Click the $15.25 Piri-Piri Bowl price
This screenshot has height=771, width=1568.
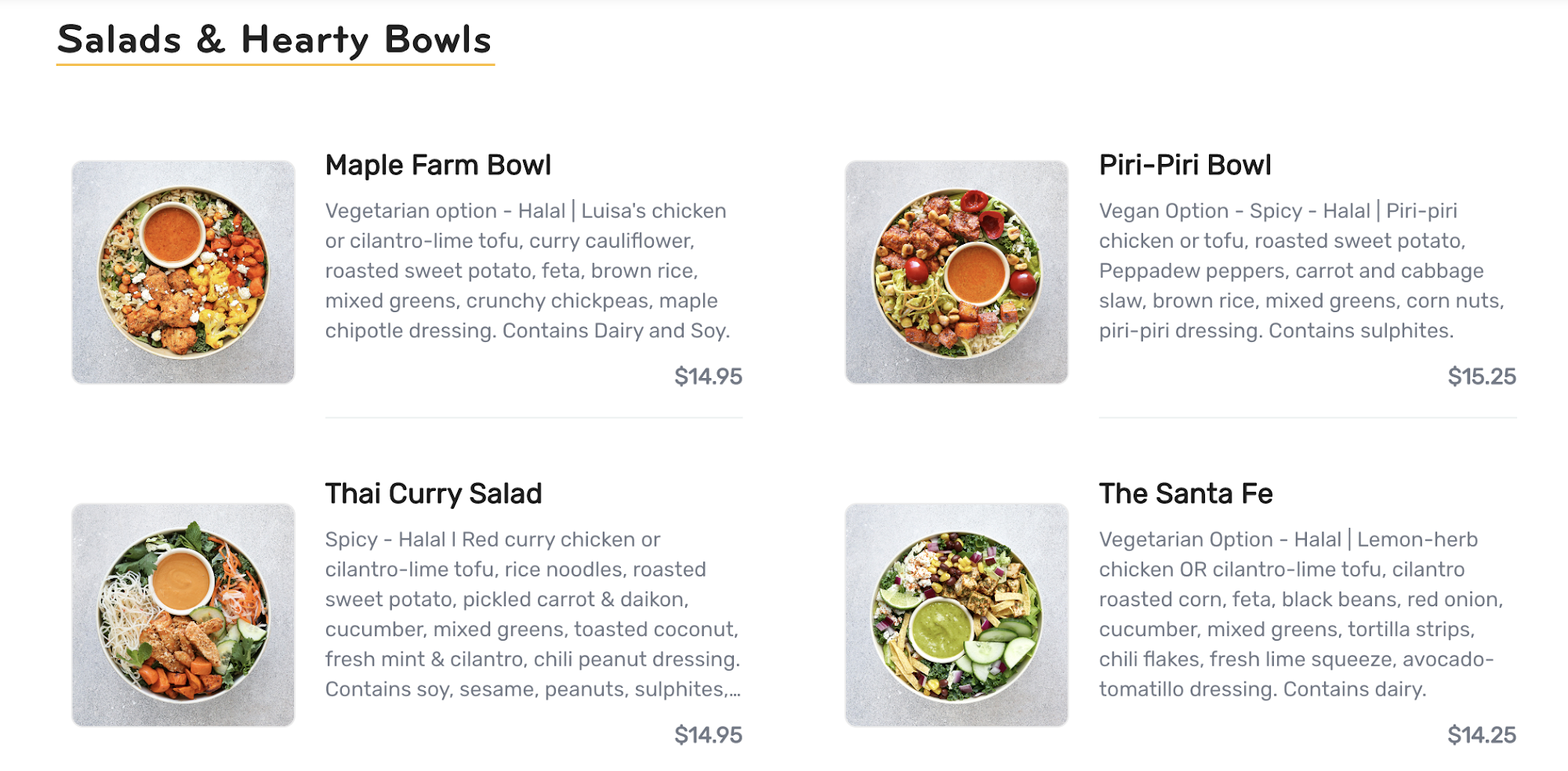(1481, 376)
